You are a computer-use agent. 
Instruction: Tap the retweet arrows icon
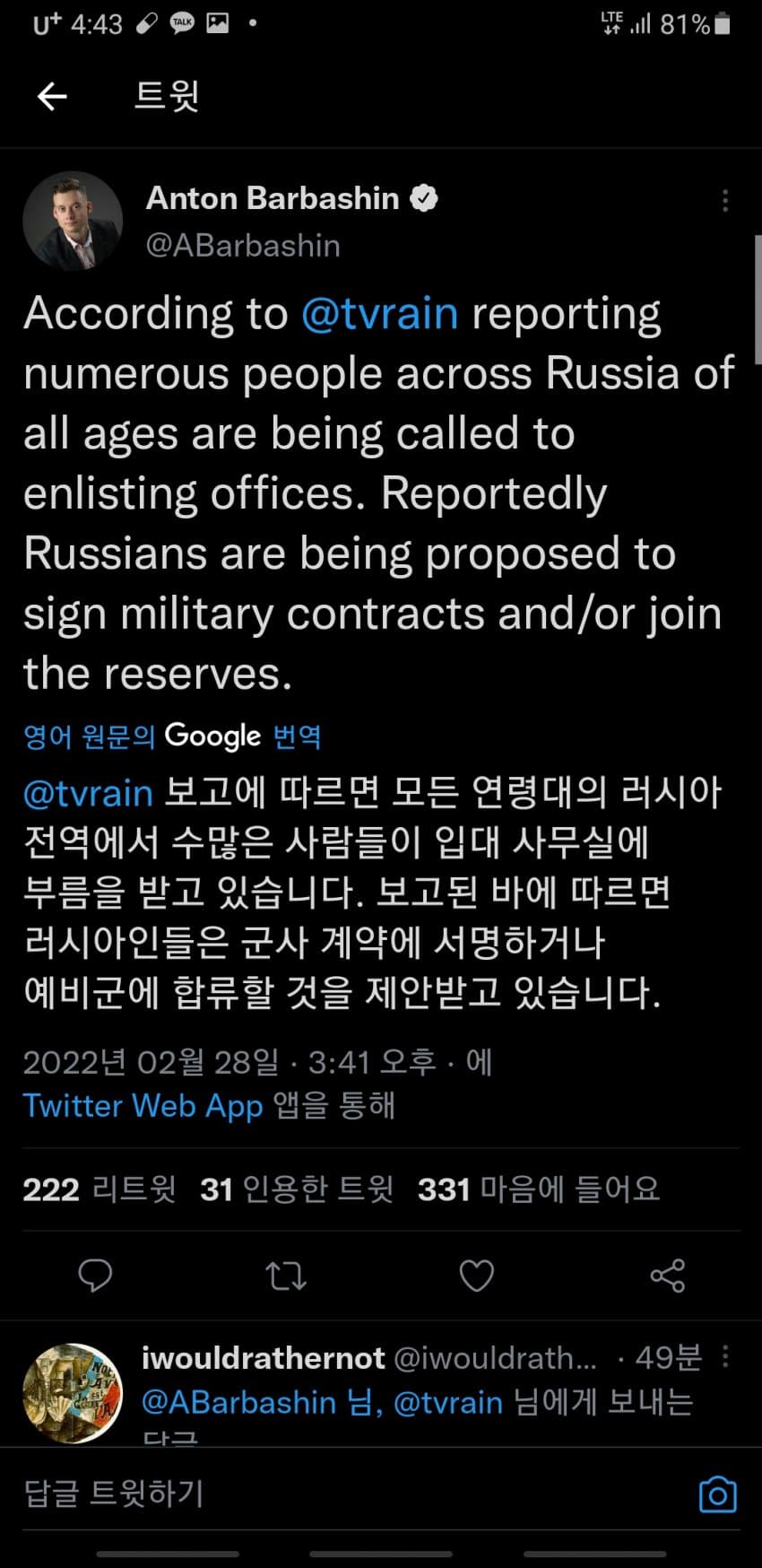(x=286, y=1275)
